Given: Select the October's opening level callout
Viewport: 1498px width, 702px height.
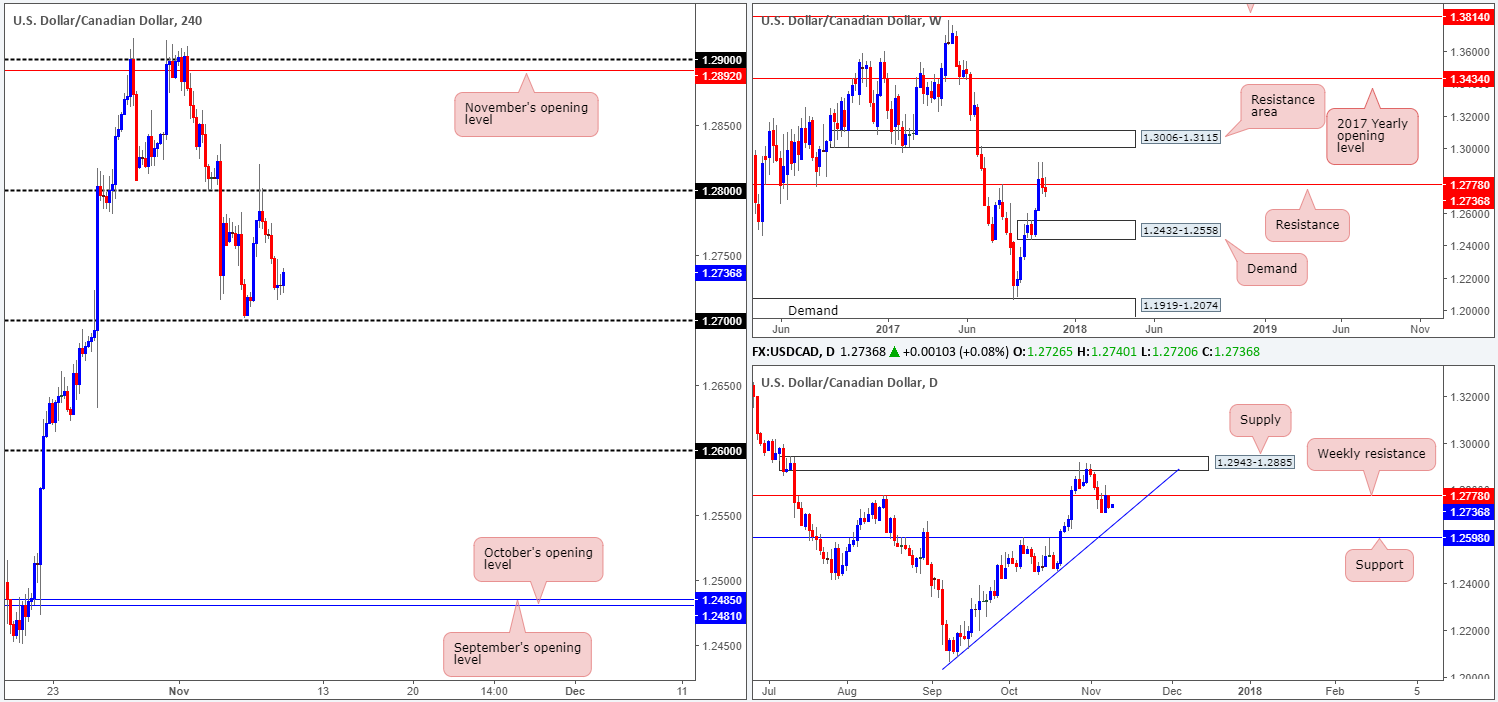Looking at the screenshot, I should (x=538, y=559).
